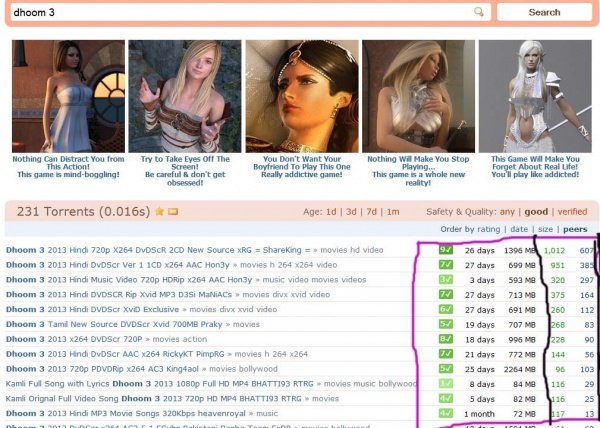Filter torrents by age 1d
600x428 pixels.
point(331,212)
